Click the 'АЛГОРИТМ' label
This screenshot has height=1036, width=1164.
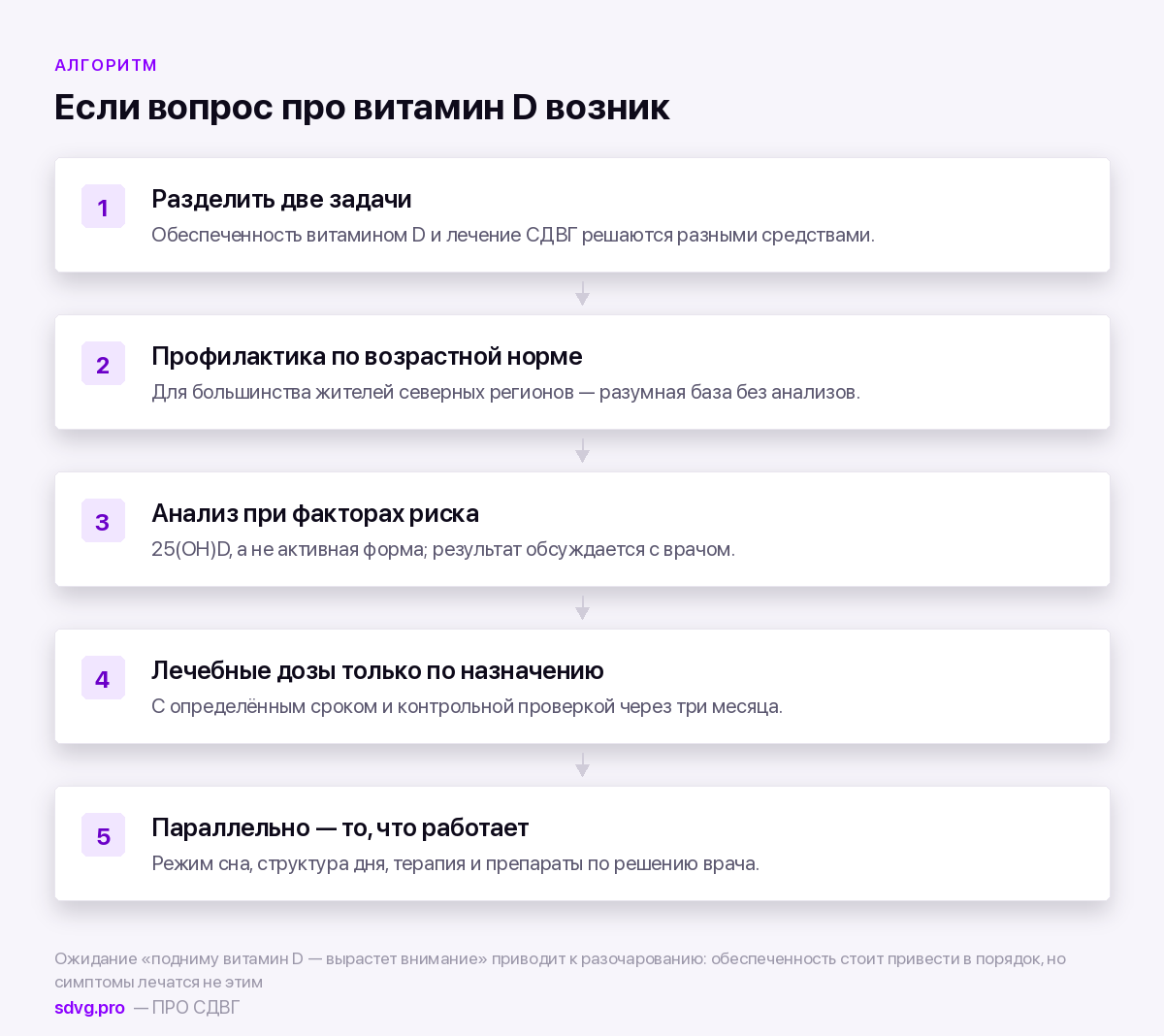(x=106, y=65)
